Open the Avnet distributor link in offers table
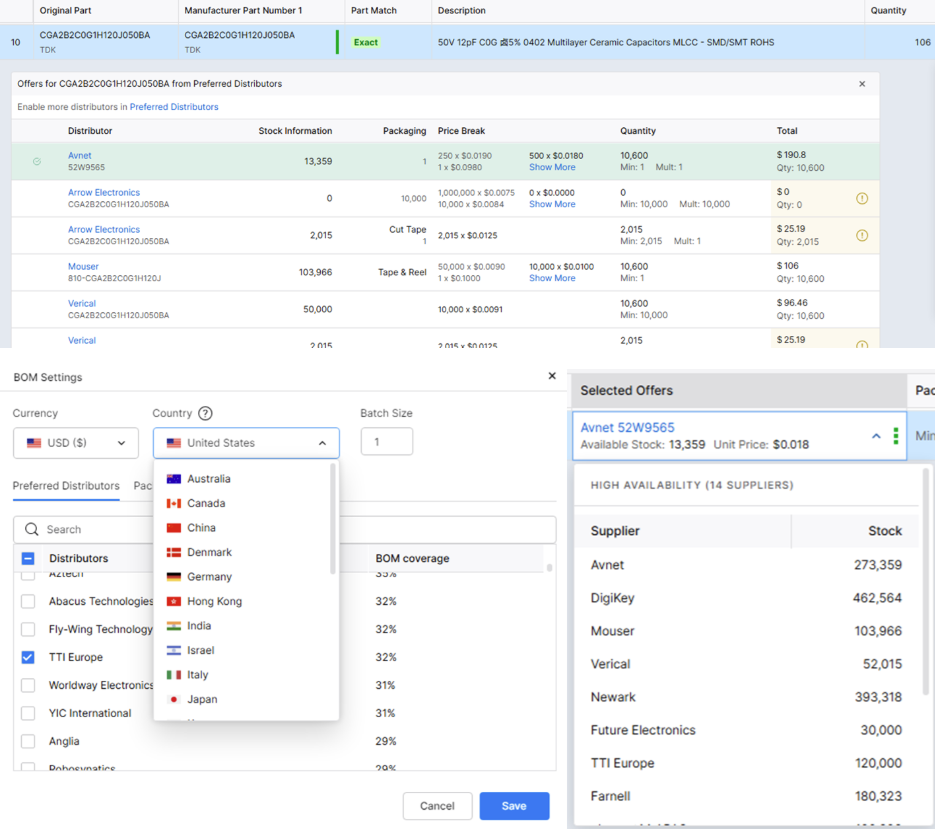935x829 pixels. [x=80, y=156]
